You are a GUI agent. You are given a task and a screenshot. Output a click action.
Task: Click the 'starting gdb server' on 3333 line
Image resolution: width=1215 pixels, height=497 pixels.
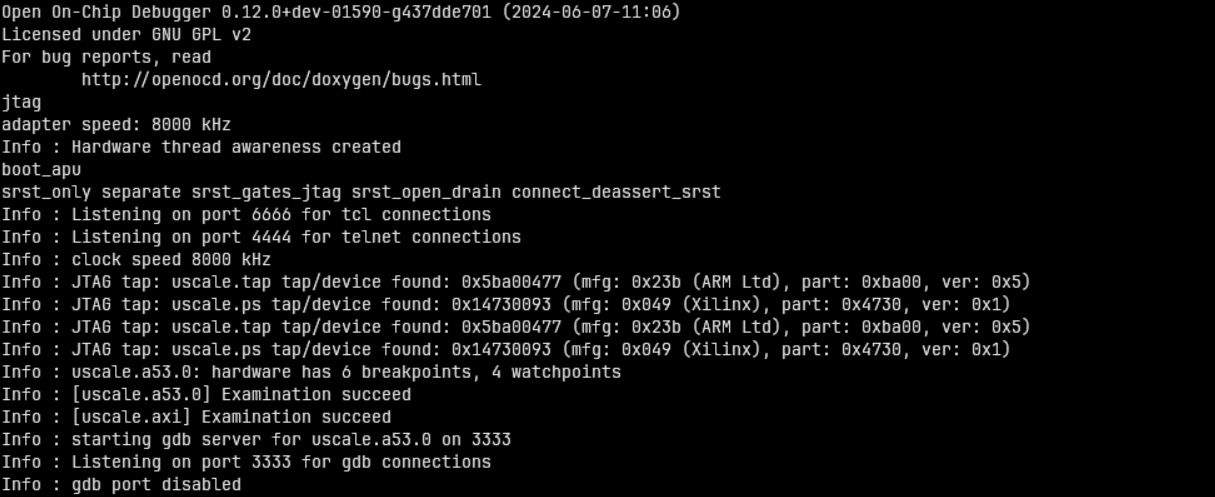coord(256,440)
